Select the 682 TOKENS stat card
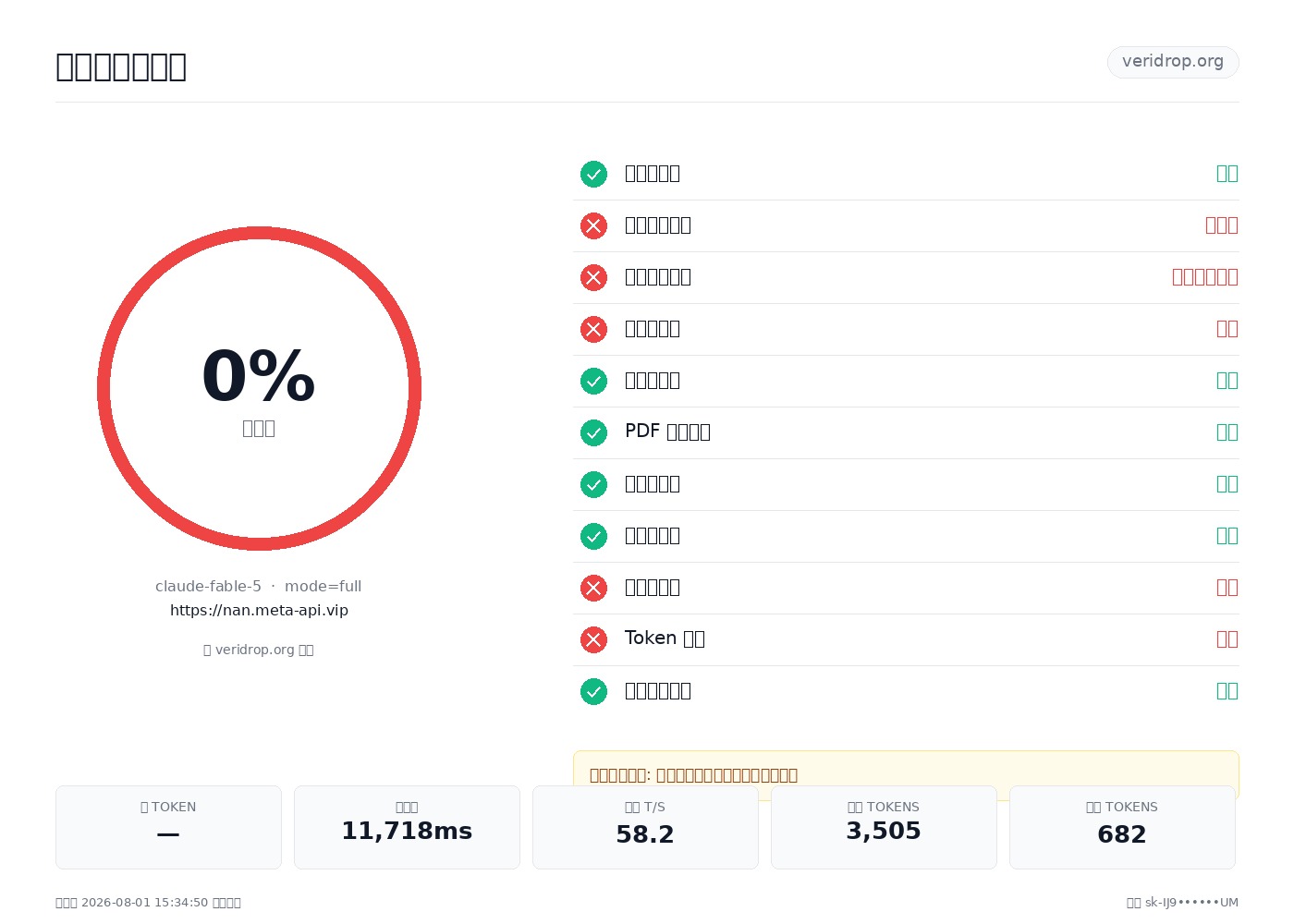Screen dimensions: 1294x924 1122,827
